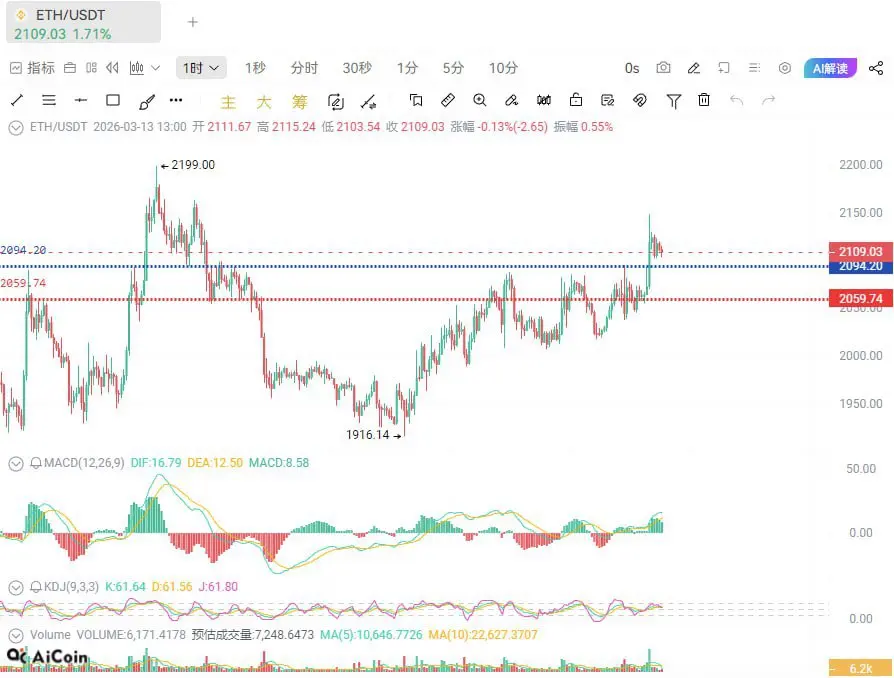Click the pencil drawing toggle icon
This screenshot has width=894, height=678.
(693, 68)
